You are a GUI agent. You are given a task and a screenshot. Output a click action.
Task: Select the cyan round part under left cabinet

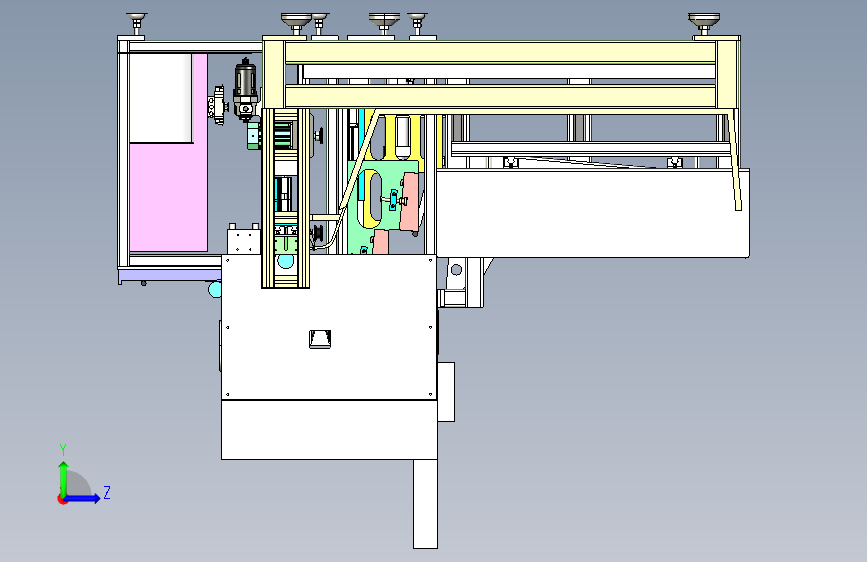coord(215,289)
